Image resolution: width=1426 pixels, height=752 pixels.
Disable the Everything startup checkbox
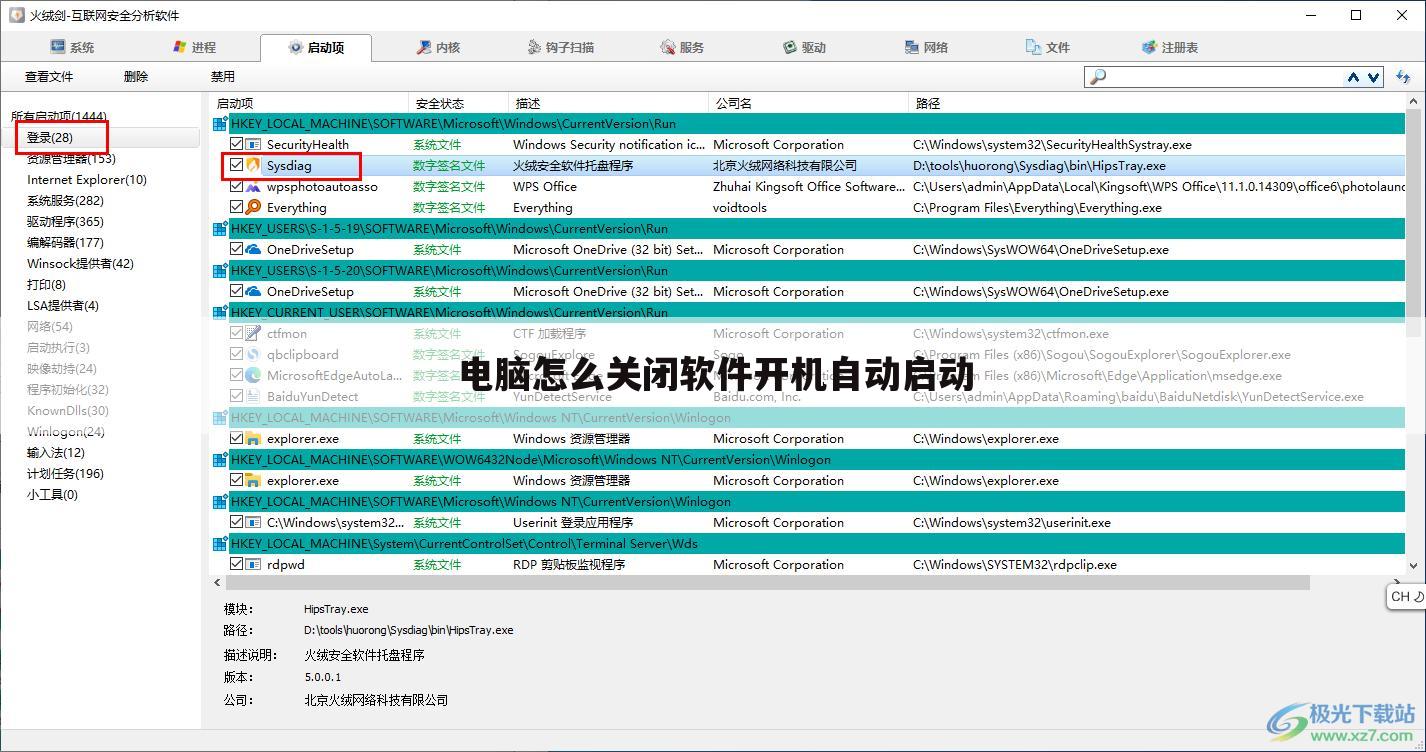tap(236, 208)
